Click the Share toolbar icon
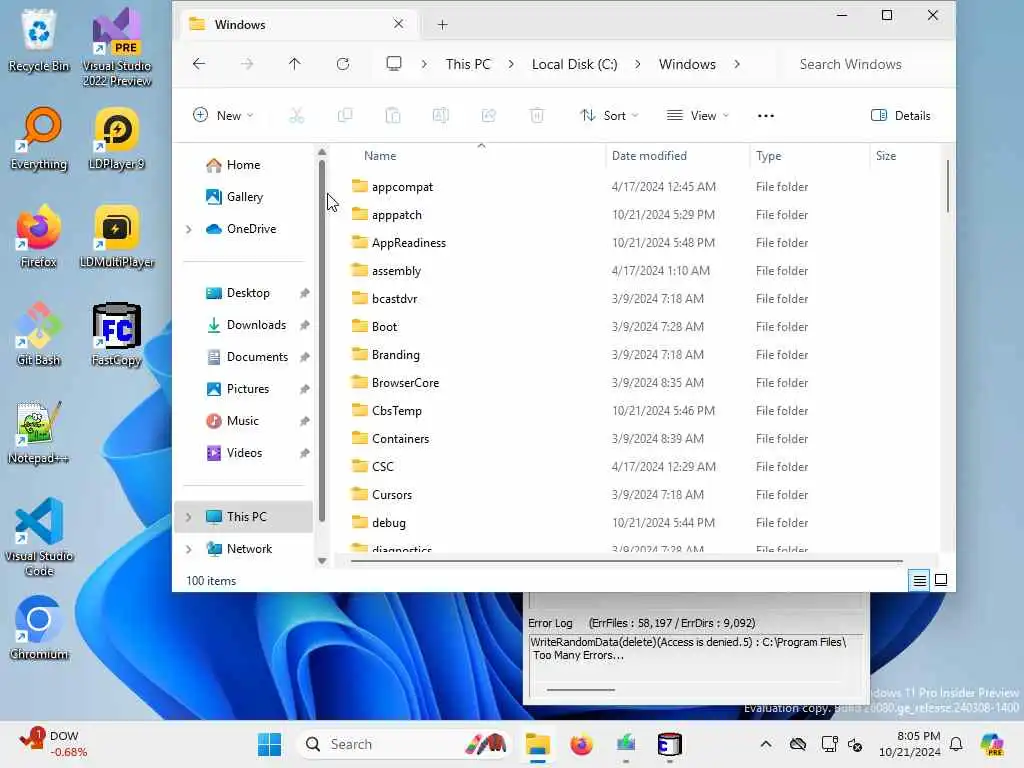The width and height of the screenshot is (1024, 768). 488,116
